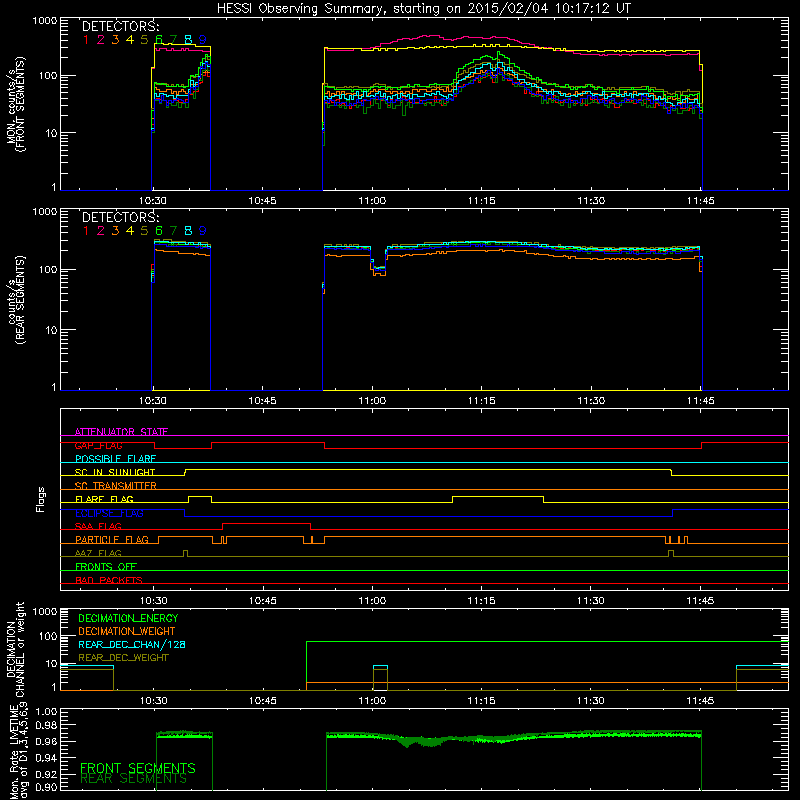The height and width of the screenshot is (800, 800).
Task: Select the DETECTORS: legend heading in the front segments plot
Action: (x=120, y=26)
